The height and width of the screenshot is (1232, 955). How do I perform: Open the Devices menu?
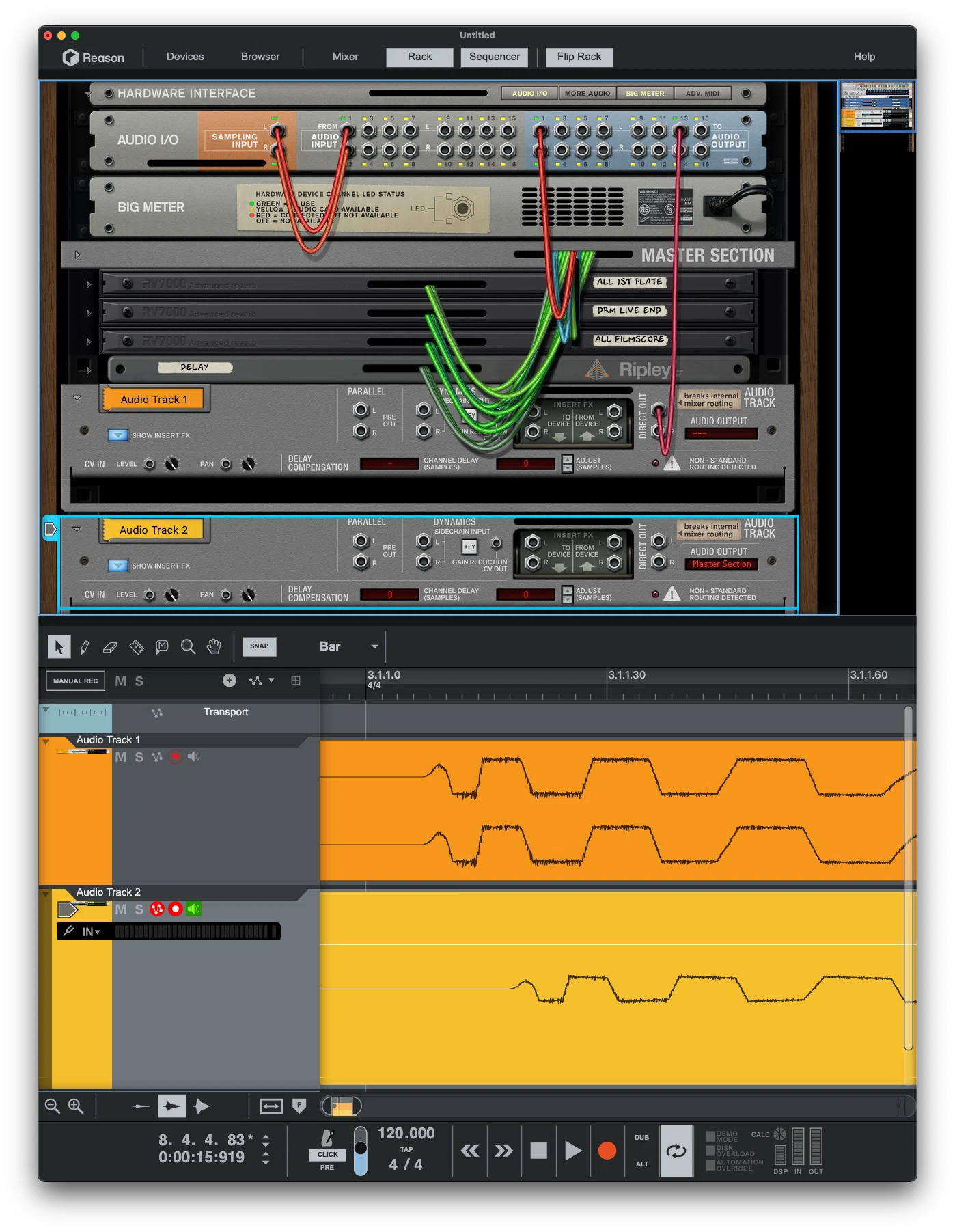[185, 57]
